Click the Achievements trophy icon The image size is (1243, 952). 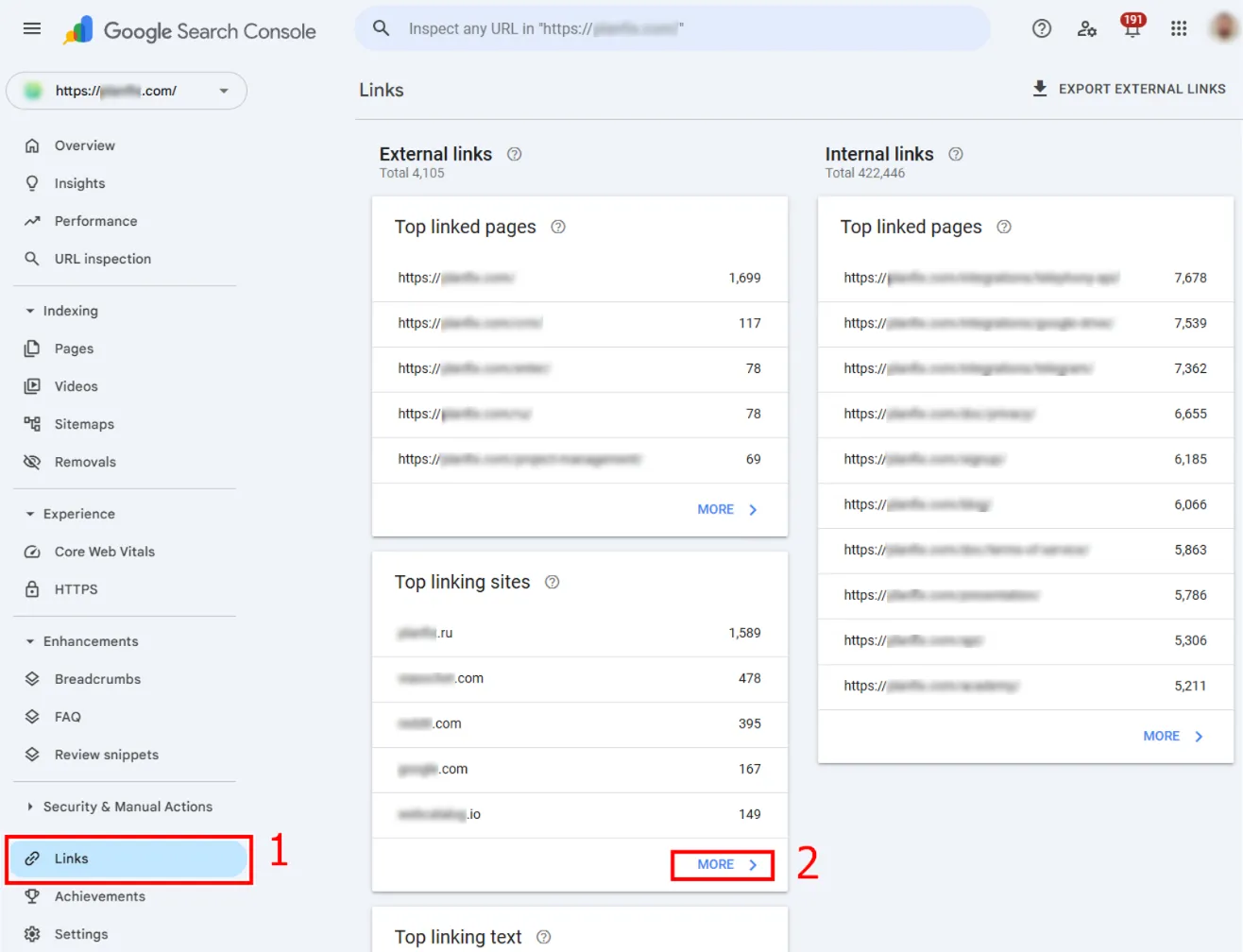click(x=32, y=896)
